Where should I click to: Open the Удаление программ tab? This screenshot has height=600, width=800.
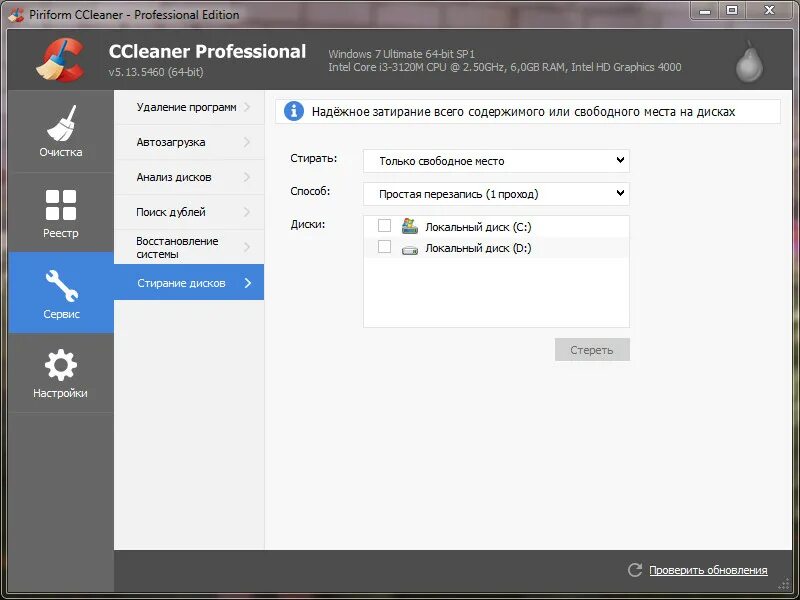(x=189, y=107)
